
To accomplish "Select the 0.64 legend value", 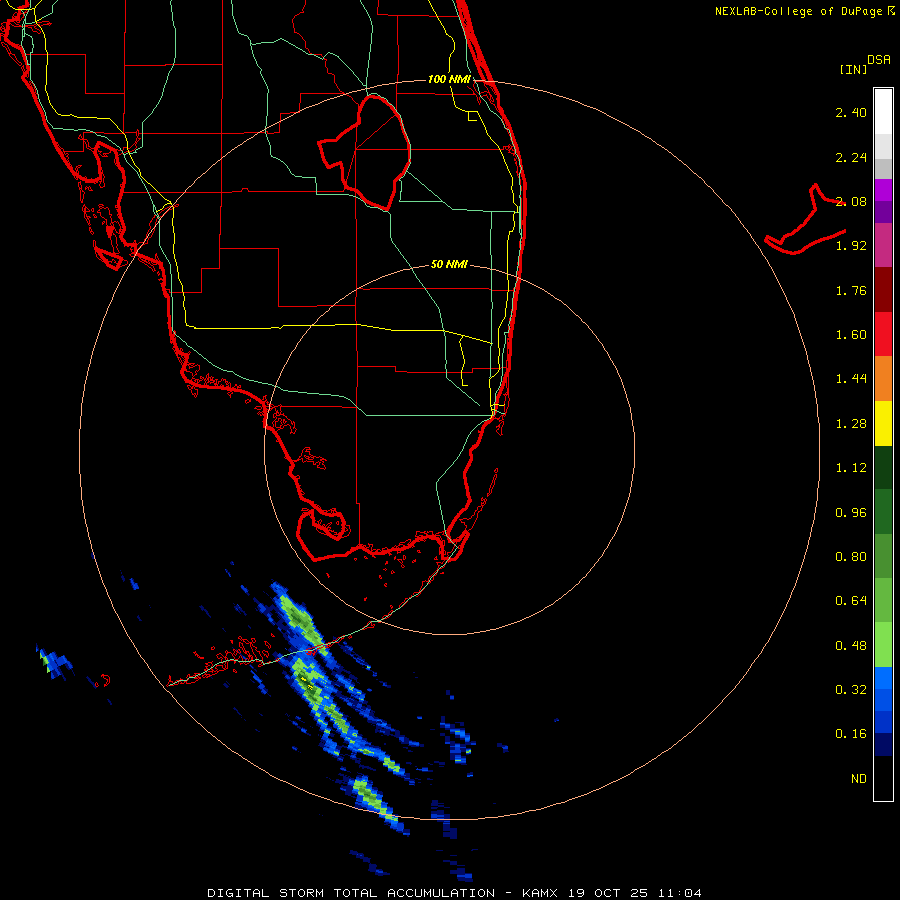I will [x=851, y=601].
